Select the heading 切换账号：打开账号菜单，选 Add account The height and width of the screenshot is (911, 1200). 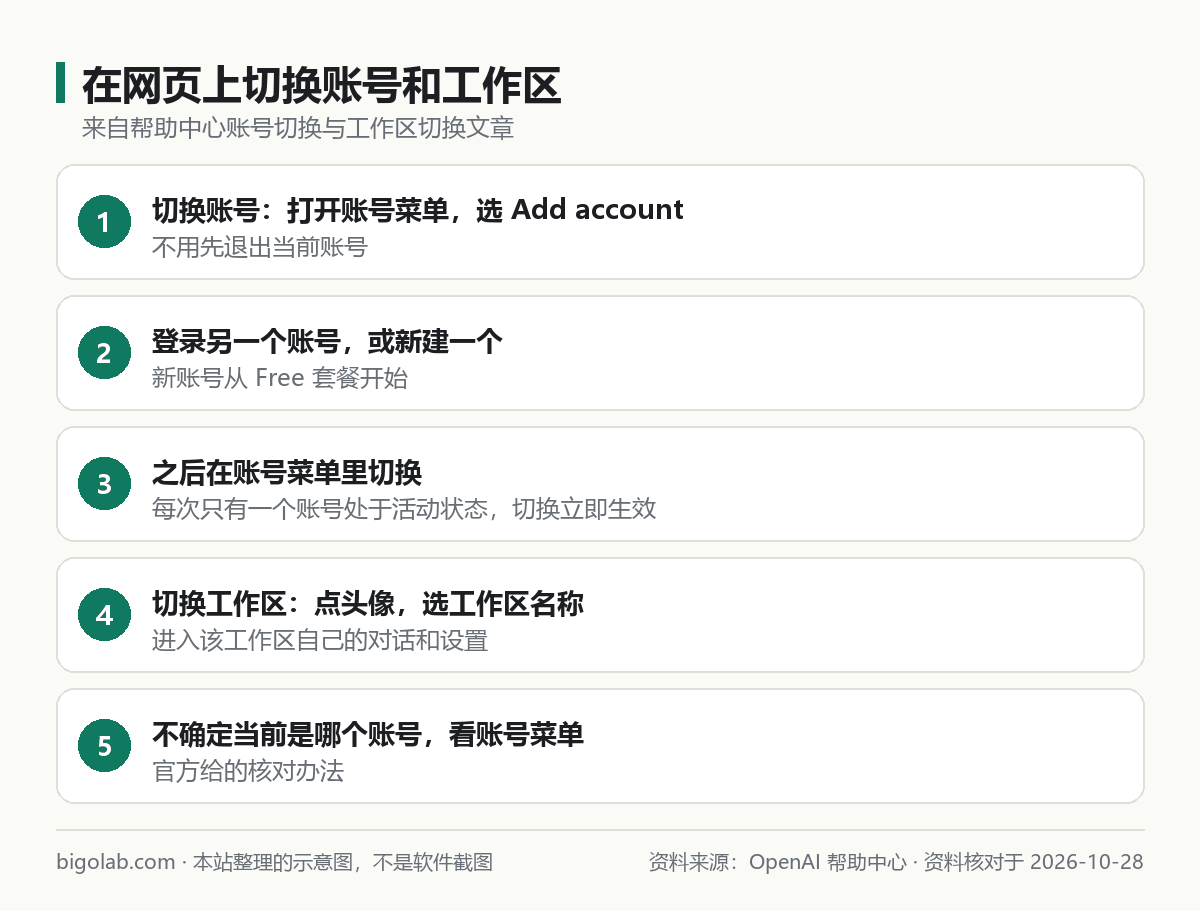coord(418,209)
